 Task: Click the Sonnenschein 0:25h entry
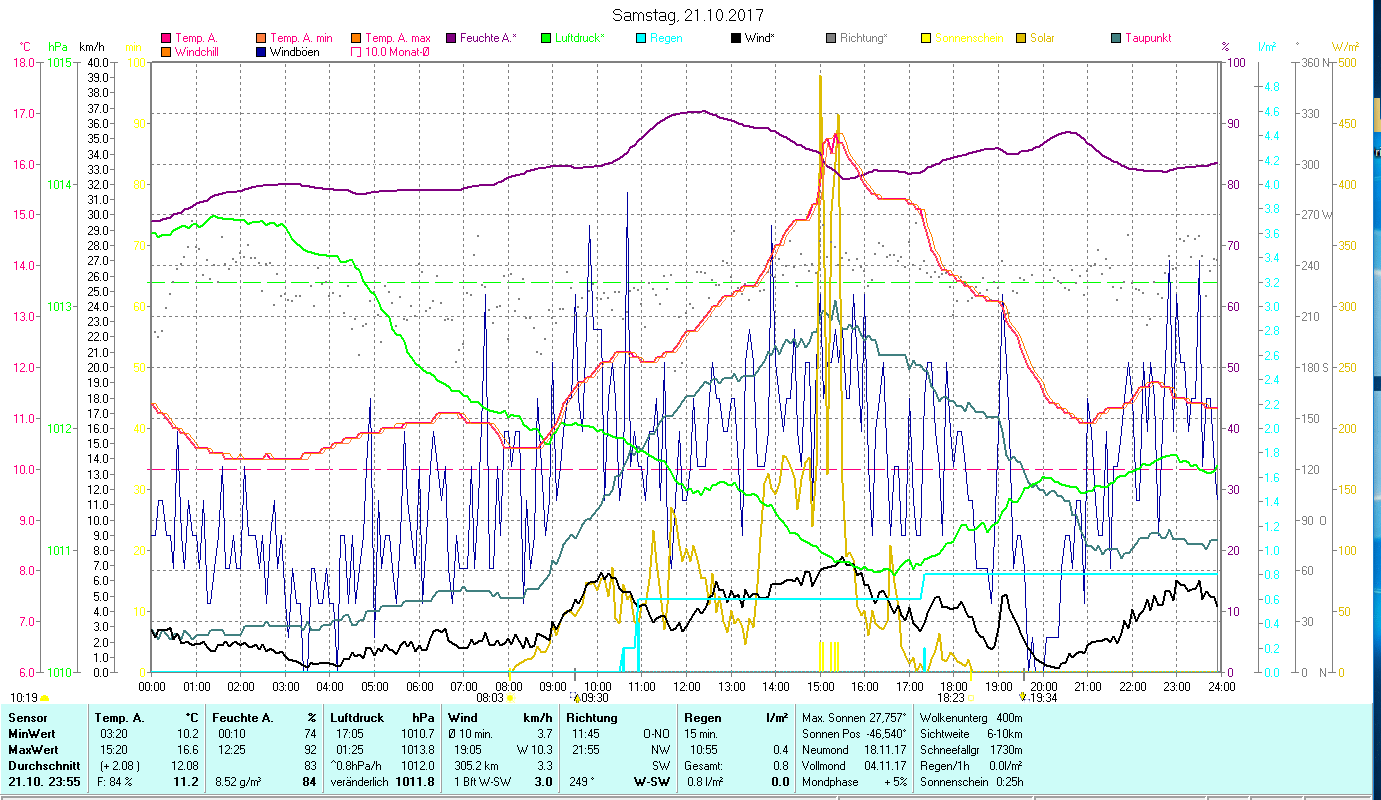[970, 782]
